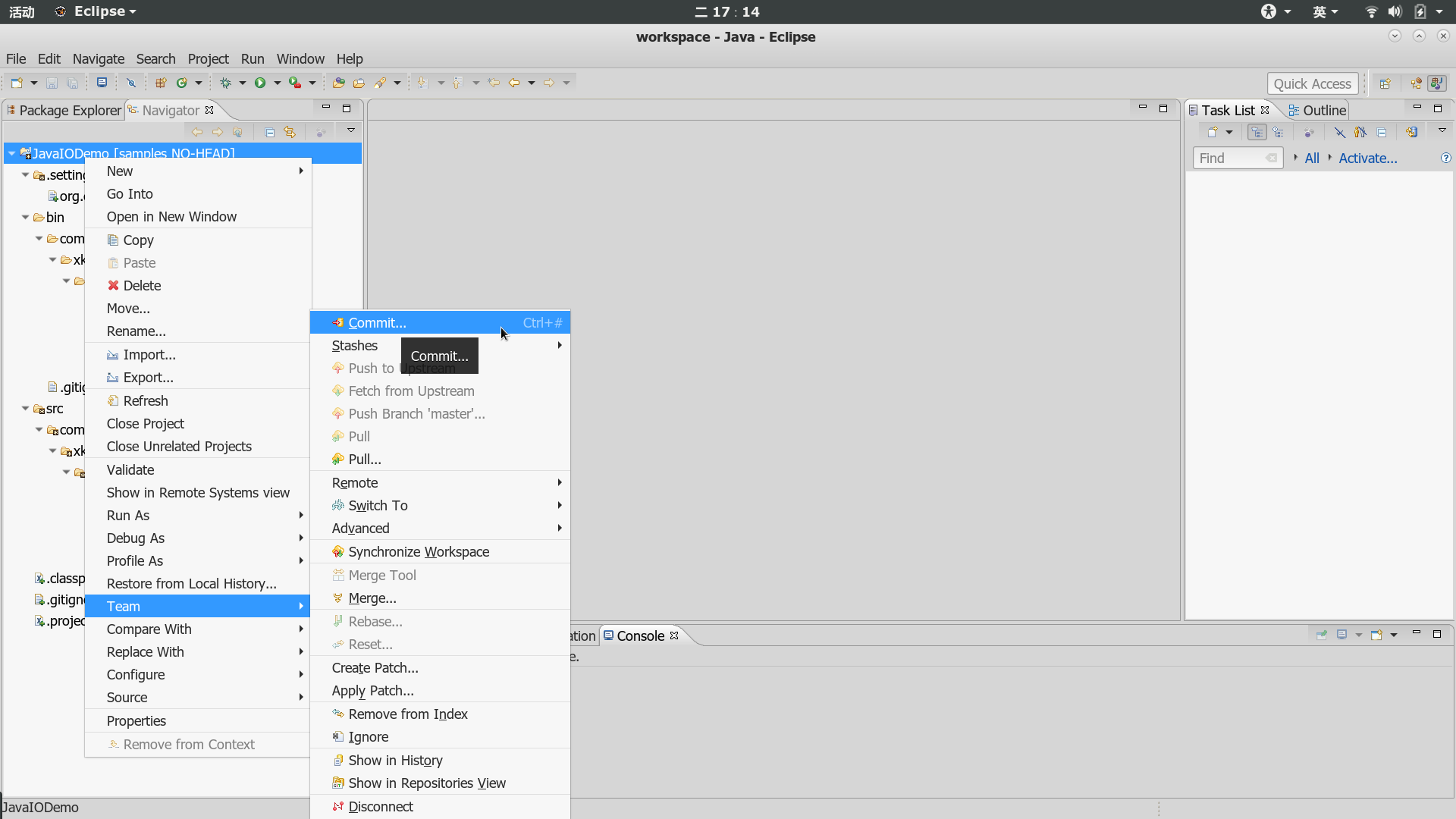Collapse the .settings folder node
Image resolution: width=1456 pixels, height=819 pixels.
(x=25, y=174)
